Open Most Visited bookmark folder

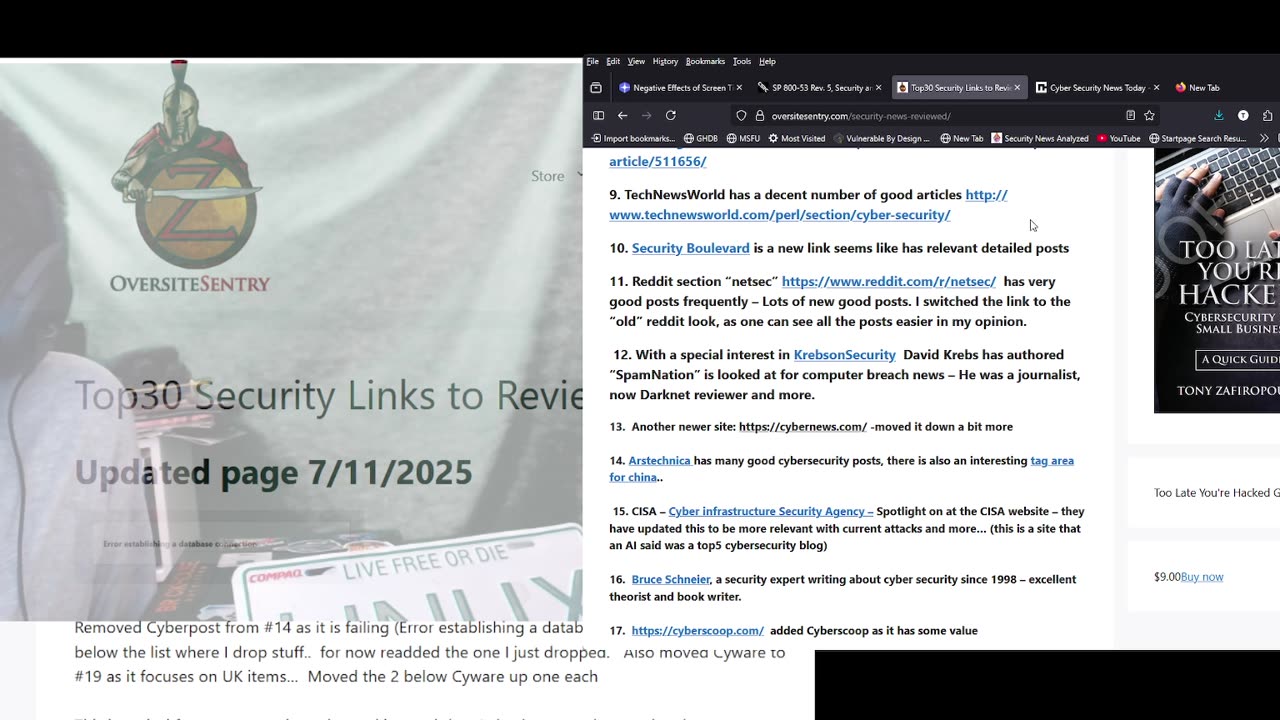797,138
